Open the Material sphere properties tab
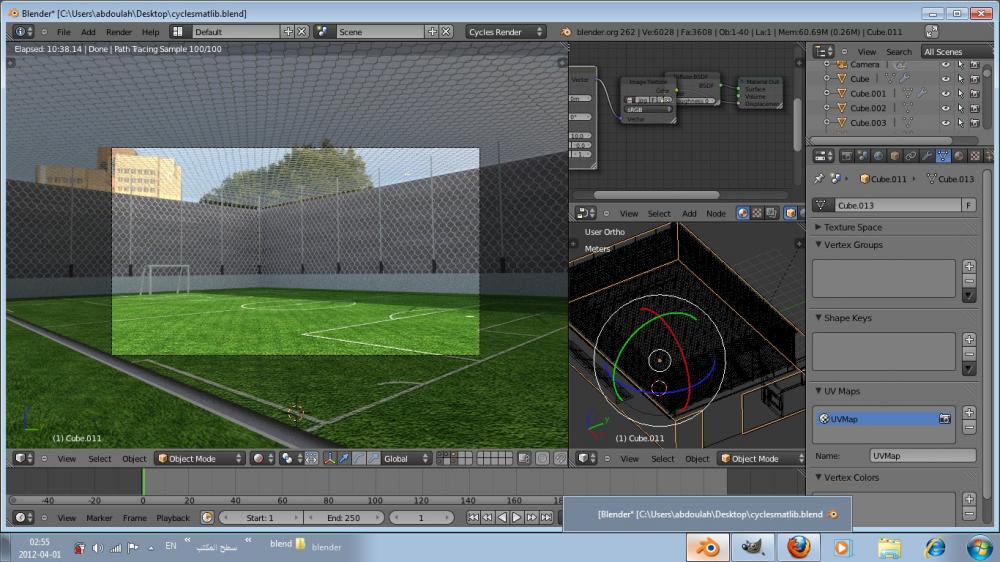This screenshot has width=1000, height=562. point(959,156)
